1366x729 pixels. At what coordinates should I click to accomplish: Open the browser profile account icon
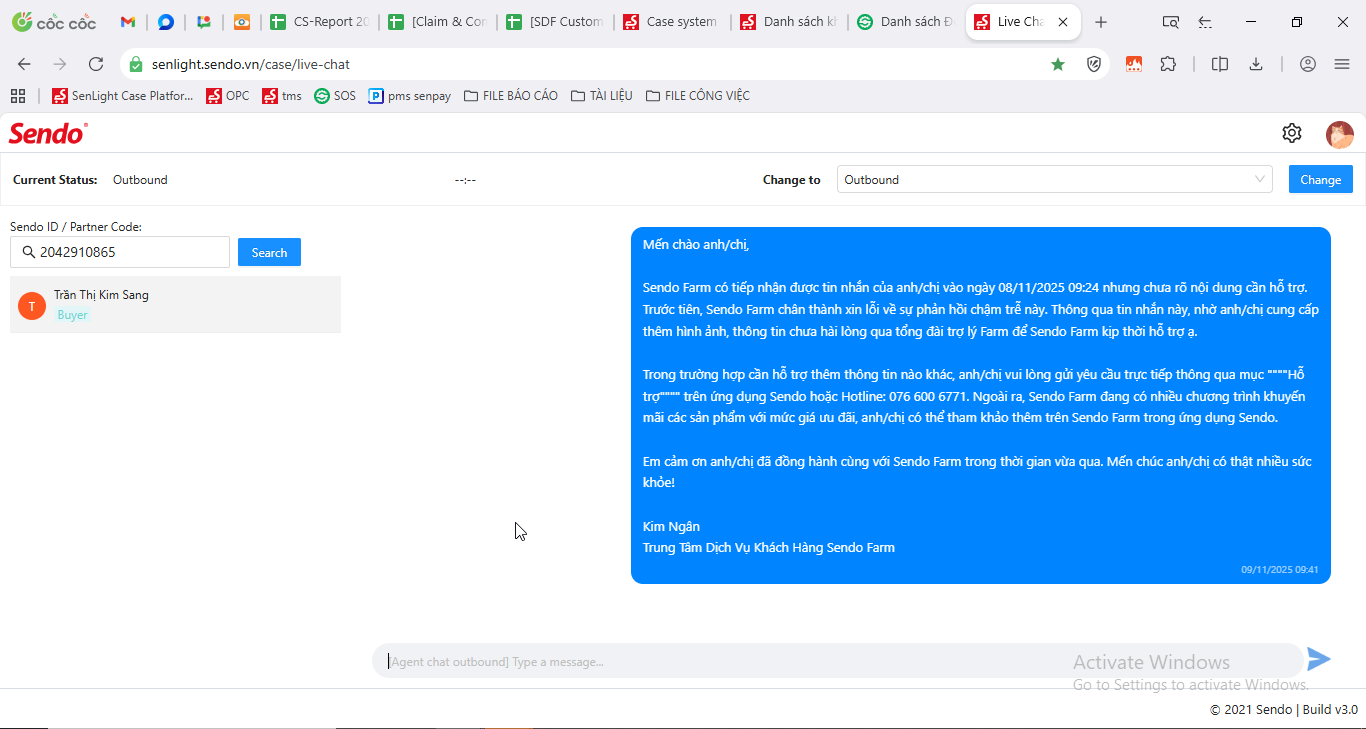pyautogui.click(x=1308, y=64)
